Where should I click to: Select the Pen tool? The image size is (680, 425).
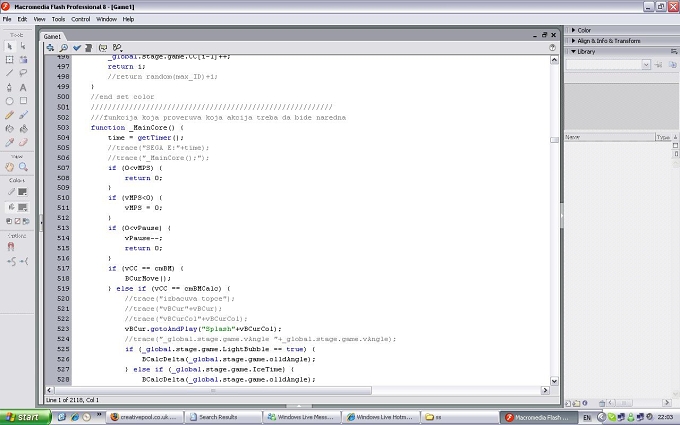[x=10, y=88]
